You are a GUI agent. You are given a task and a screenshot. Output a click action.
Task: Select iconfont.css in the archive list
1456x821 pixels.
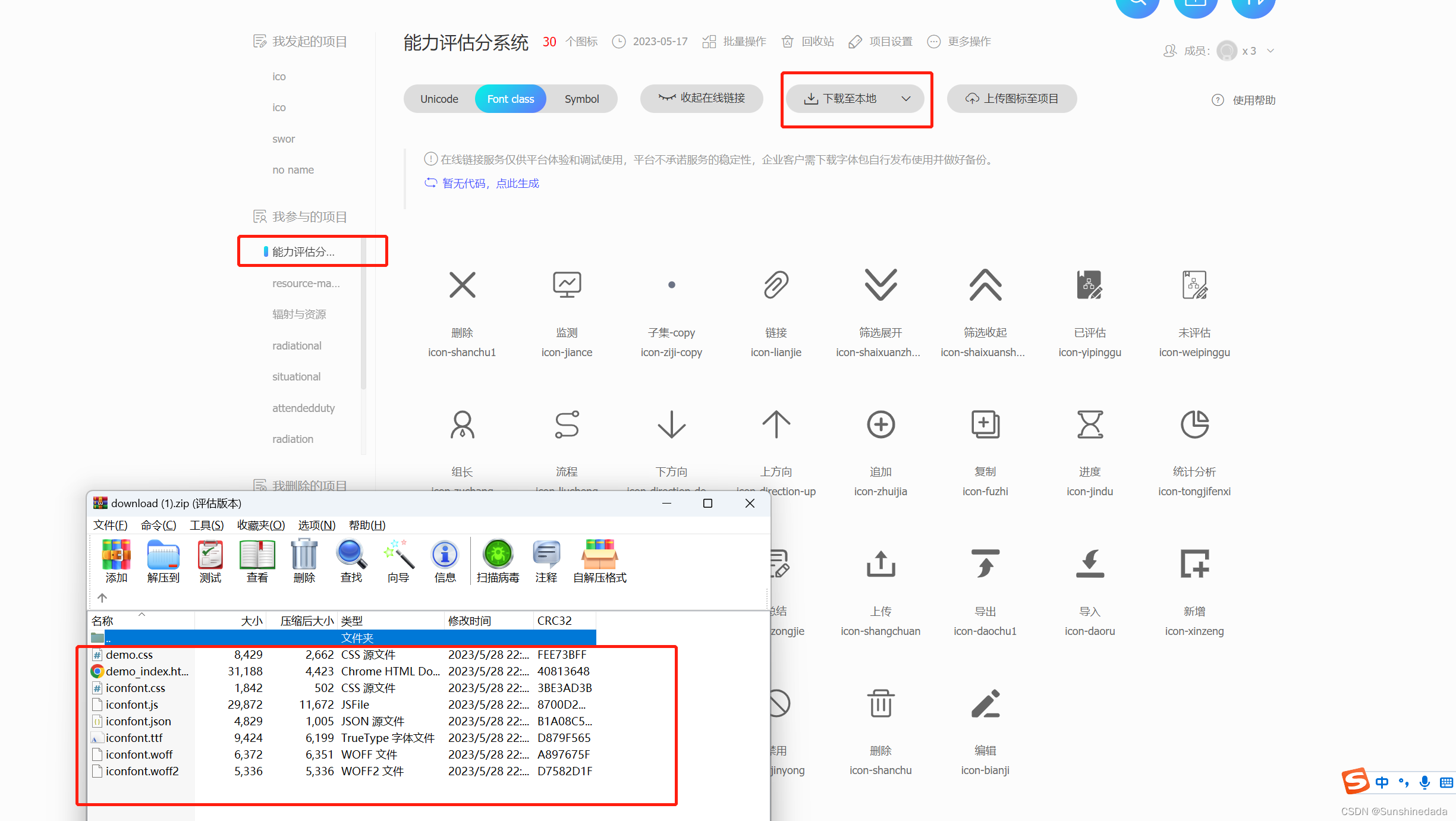click(x=342, y=688)
